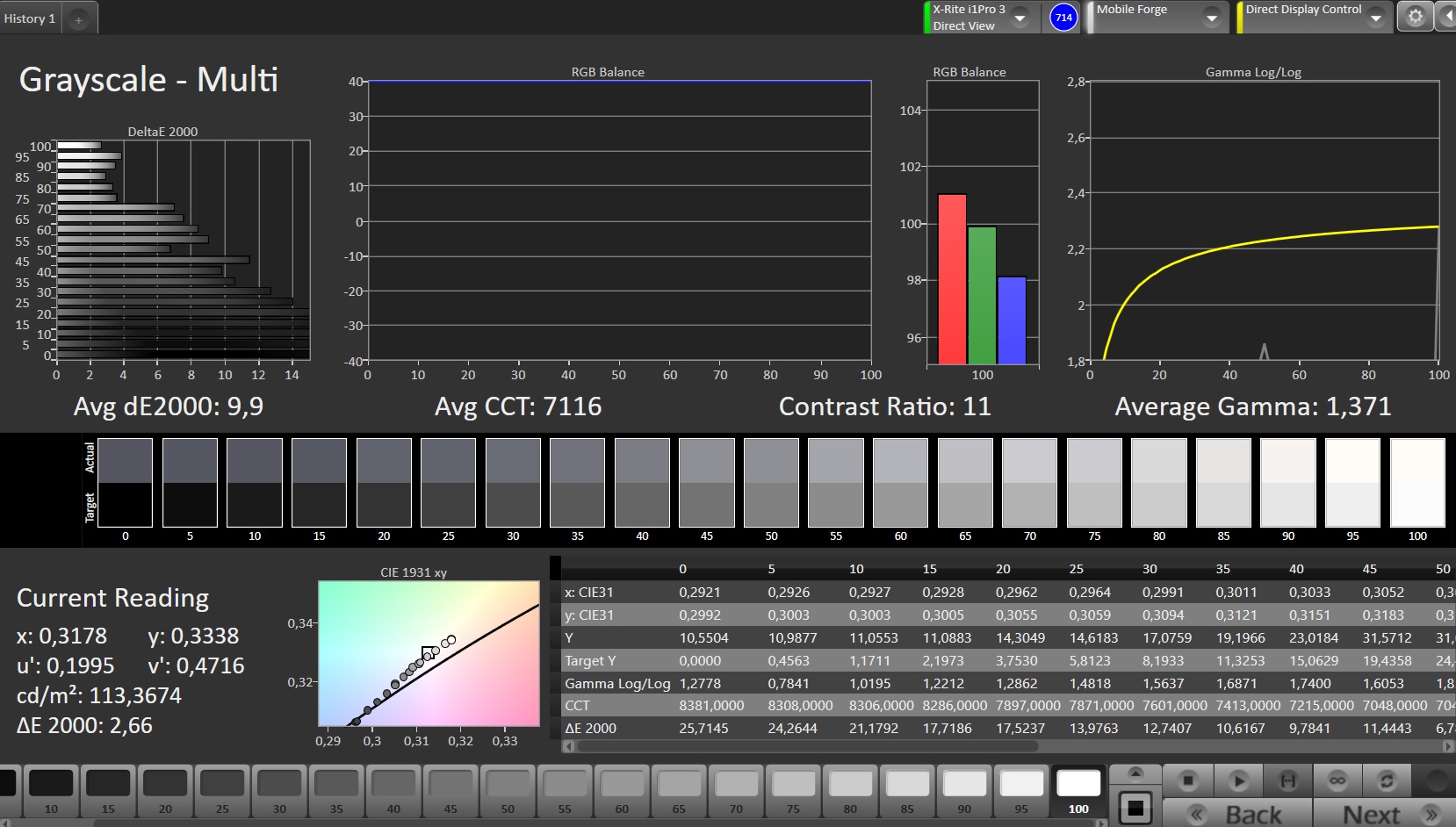The image size is (1456, 827).
Task: Click the Next button
Action: [x=1388, y=814]
